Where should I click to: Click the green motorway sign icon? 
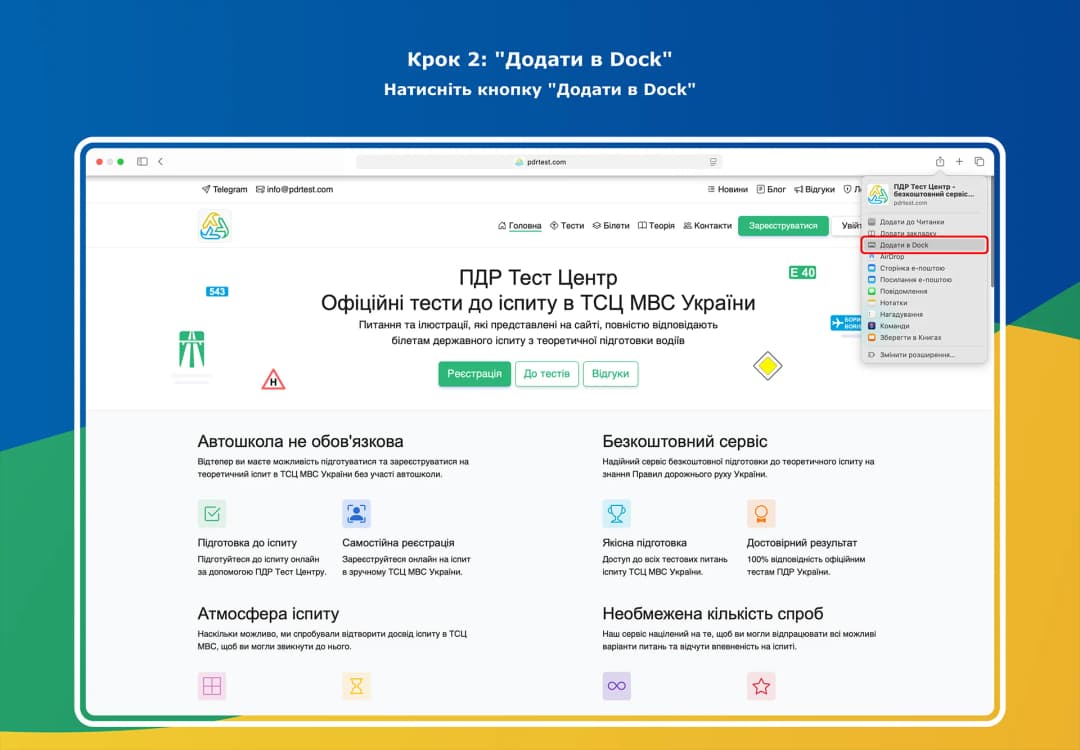coord(191,349)
